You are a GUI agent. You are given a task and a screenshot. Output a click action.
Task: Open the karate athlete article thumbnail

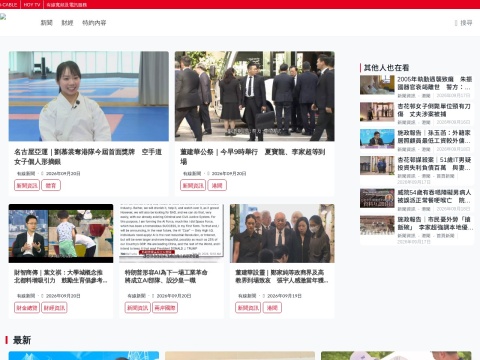point(89,96)
